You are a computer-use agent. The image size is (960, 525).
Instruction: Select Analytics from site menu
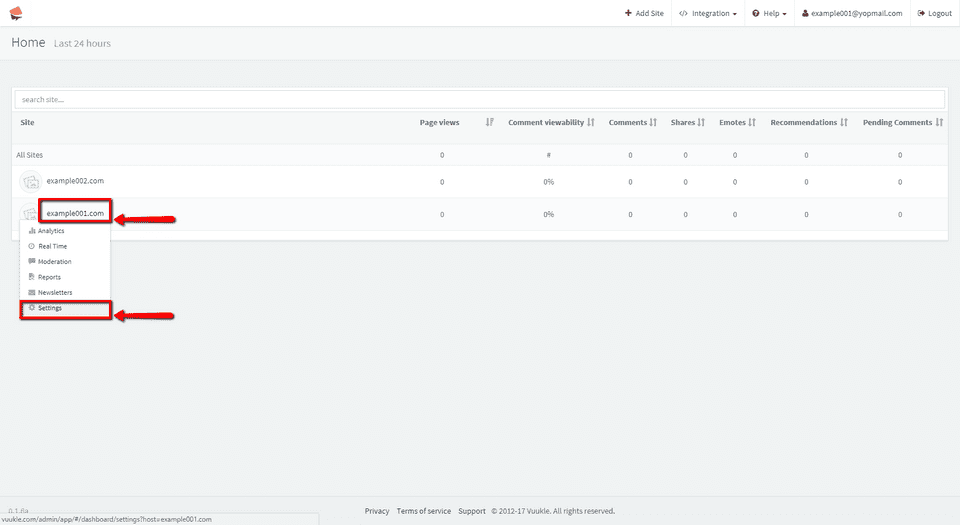tap(50, 231)
